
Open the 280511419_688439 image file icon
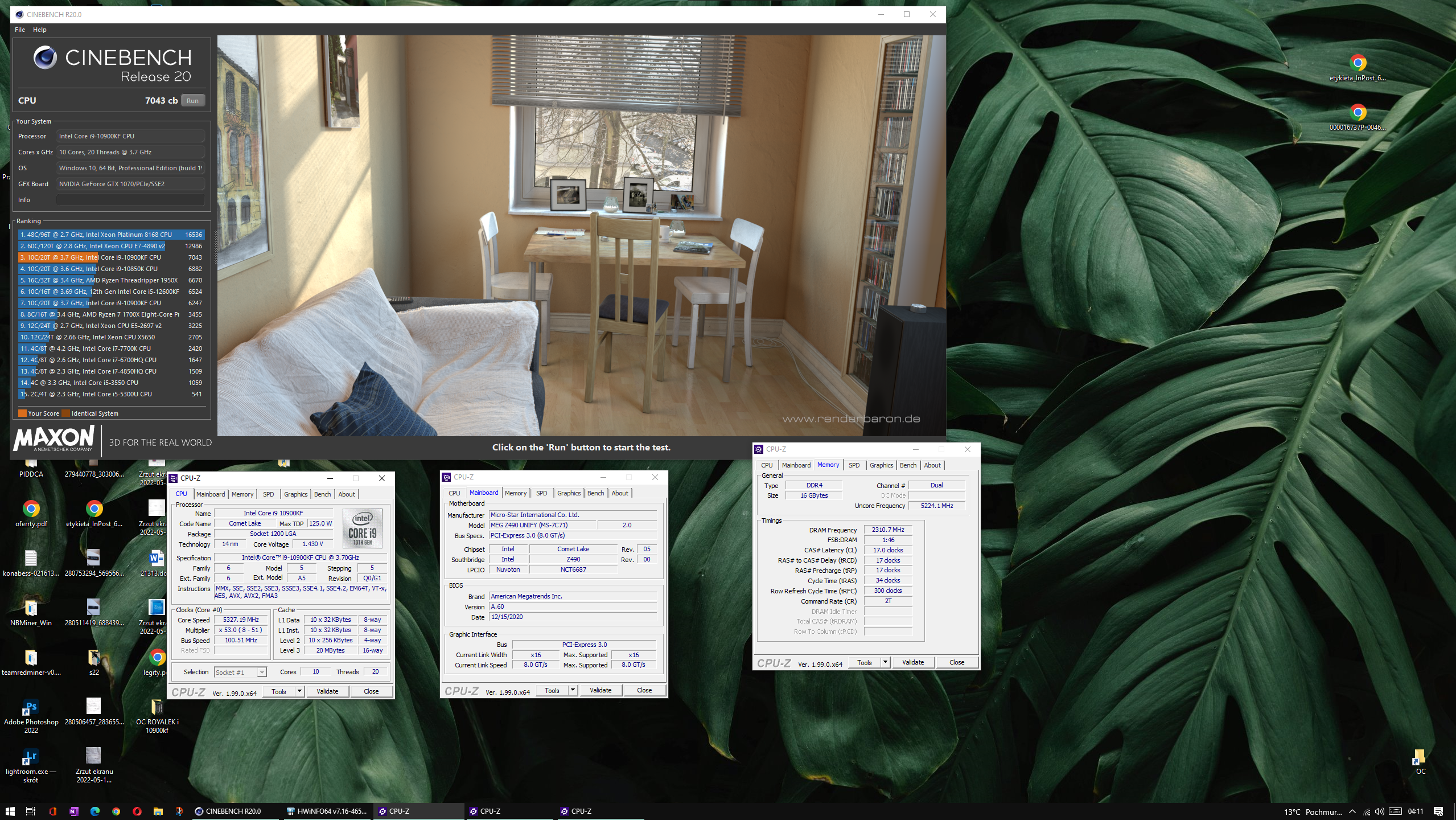tap(94, 612)
